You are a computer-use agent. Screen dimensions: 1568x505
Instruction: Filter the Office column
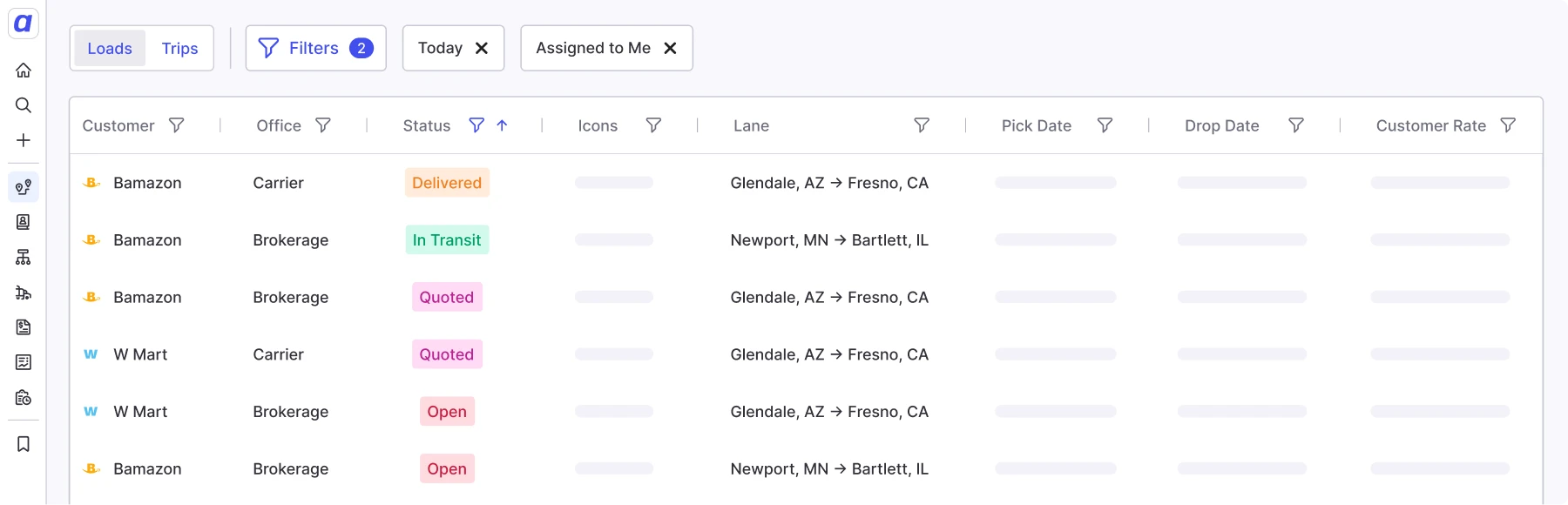point(322,125)
